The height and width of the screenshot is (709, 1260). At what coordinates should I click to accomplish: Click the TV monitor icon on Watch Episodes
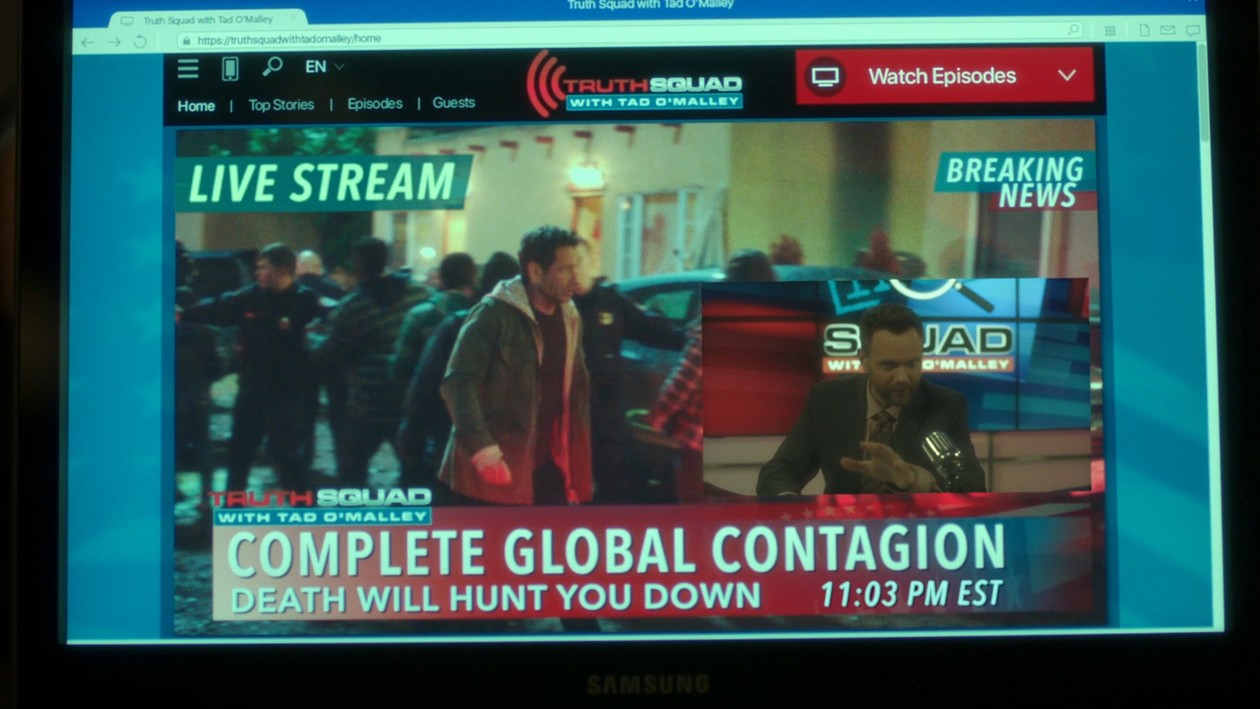pos(825,77)
